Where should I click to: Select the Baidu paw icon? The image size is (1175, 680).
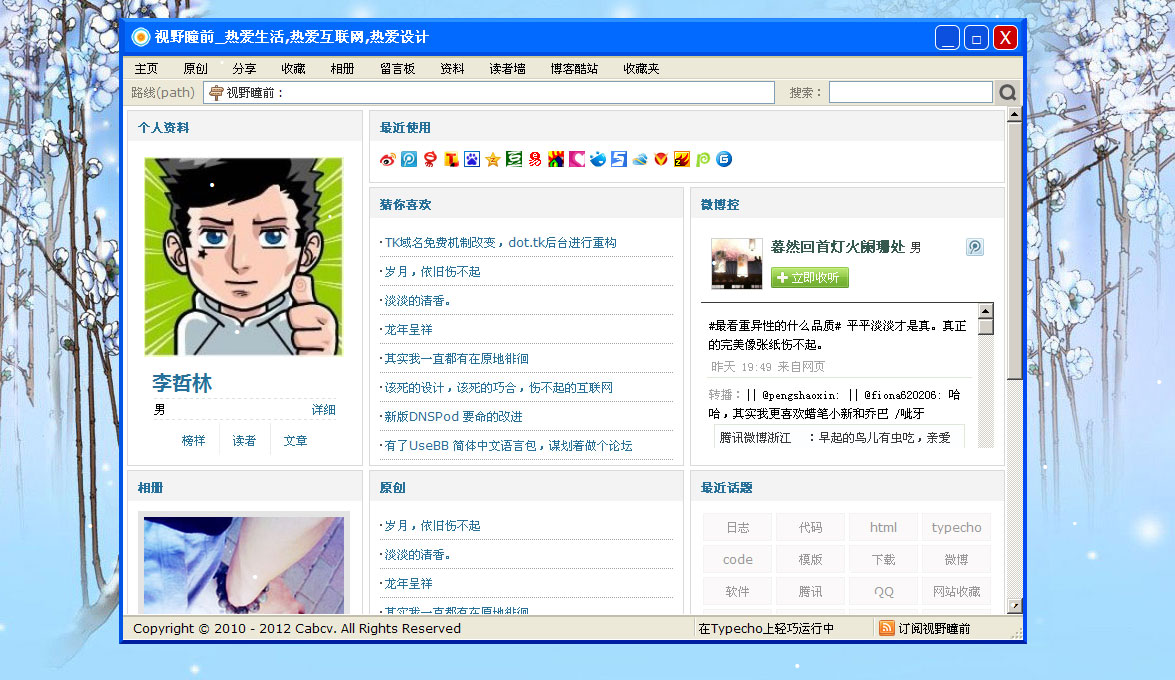click(x=471, y=158)
